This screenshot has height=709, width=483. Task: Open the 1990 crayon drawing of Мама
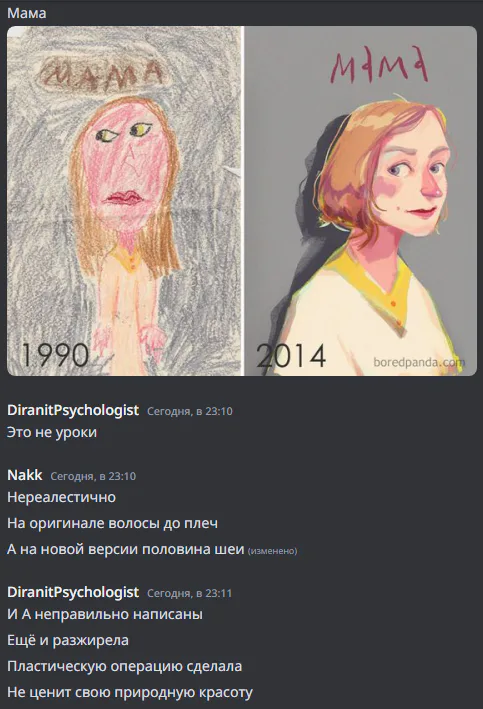(x=125, y=201)
